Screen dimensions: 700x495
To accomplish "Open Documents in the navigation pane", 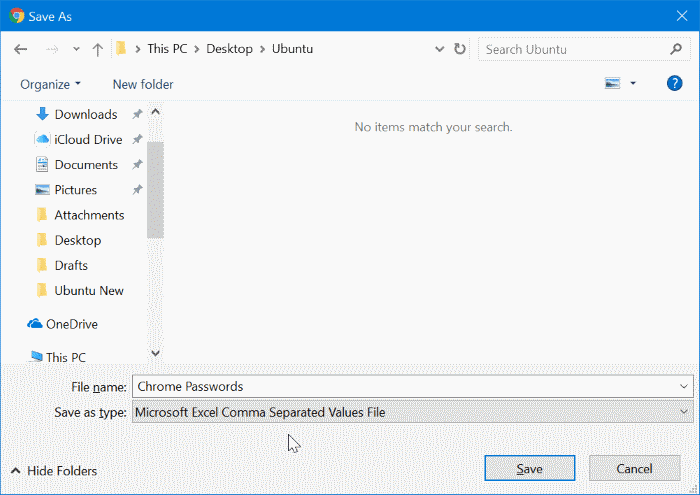I will [86, 165].
